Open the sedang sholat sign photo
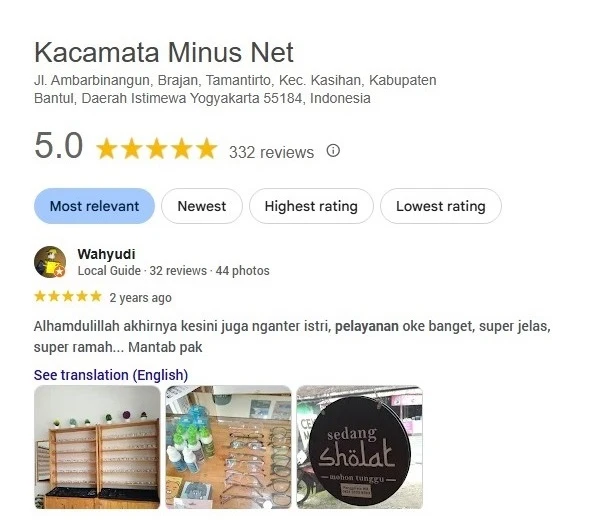Viewport: 600px width, 523px height. pyautogui.click(x=360, y=447)
